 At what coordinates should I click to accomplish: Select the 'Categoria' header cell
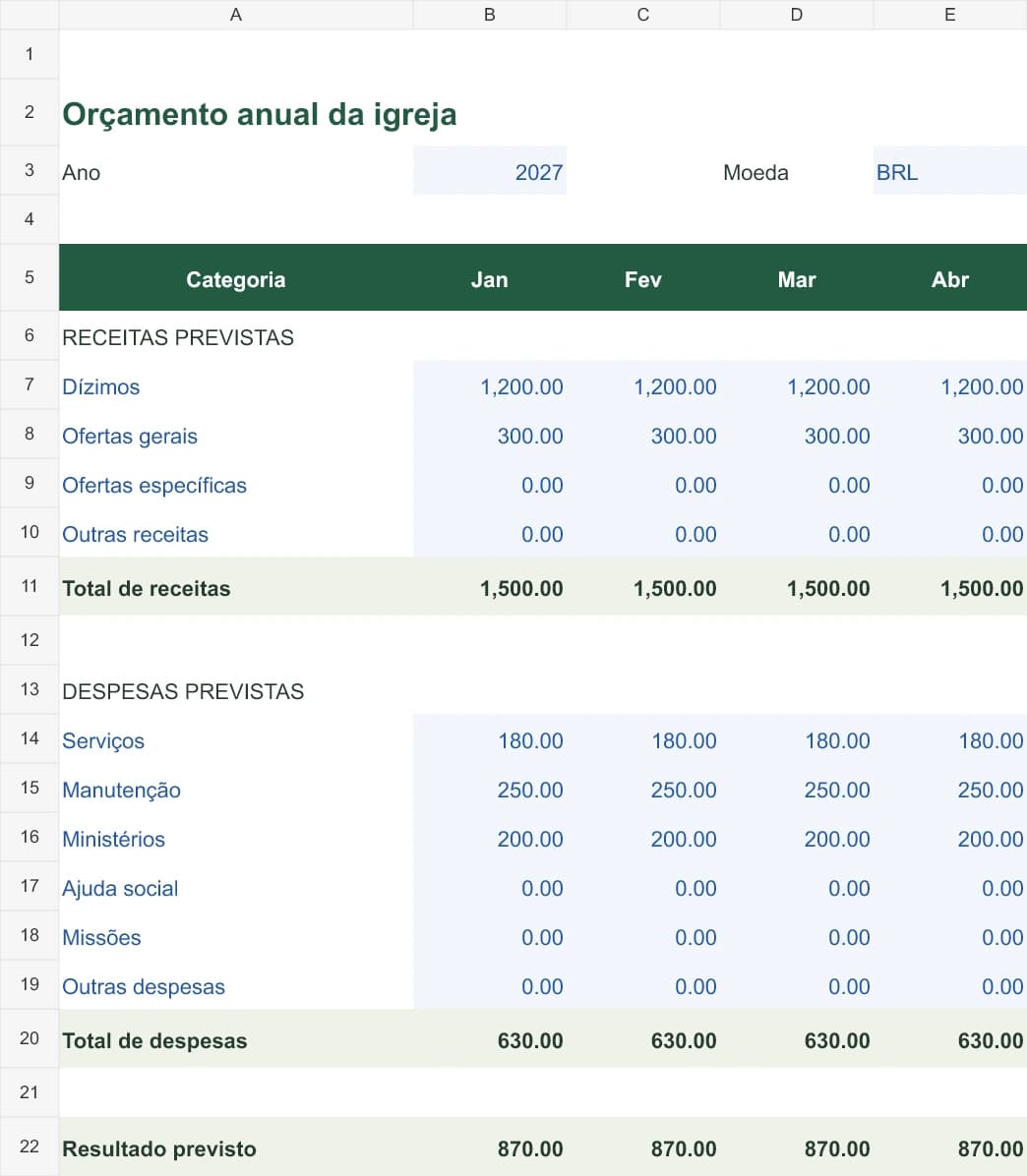[x=235, y=277]
